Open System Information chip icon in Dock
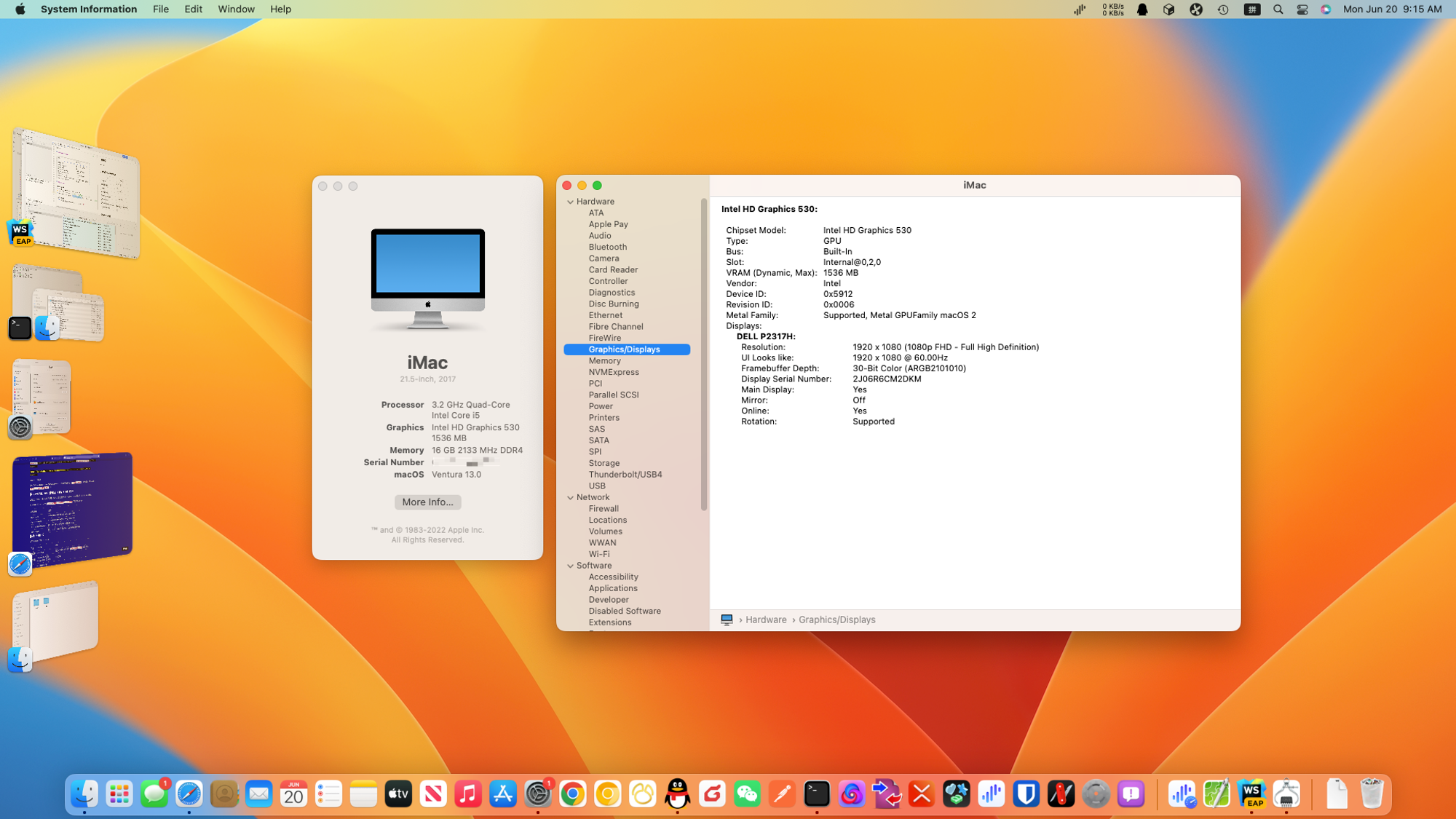 pos(1286,794)
